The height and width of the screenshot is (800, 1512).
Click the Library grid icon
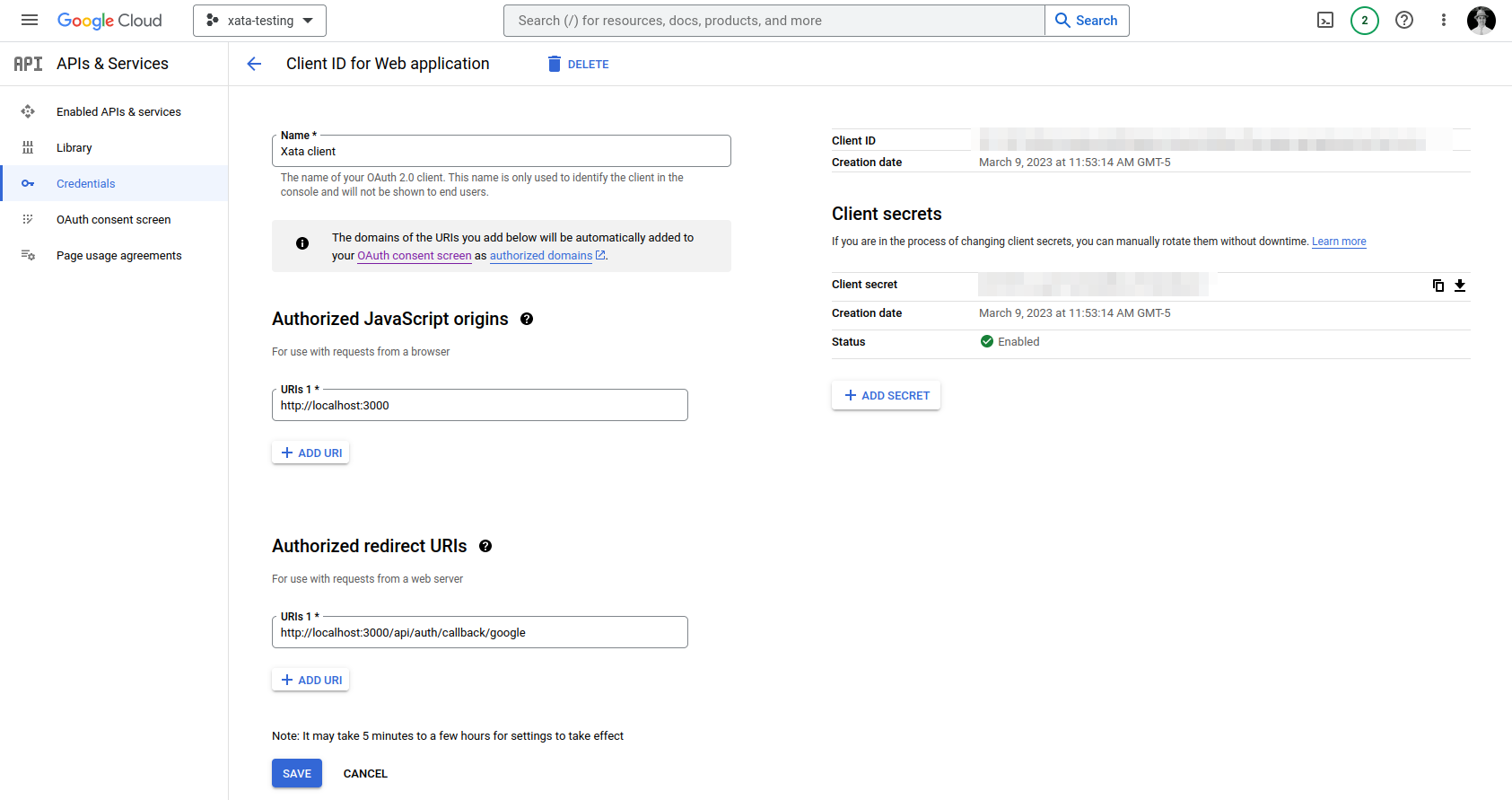coord(28,147)
